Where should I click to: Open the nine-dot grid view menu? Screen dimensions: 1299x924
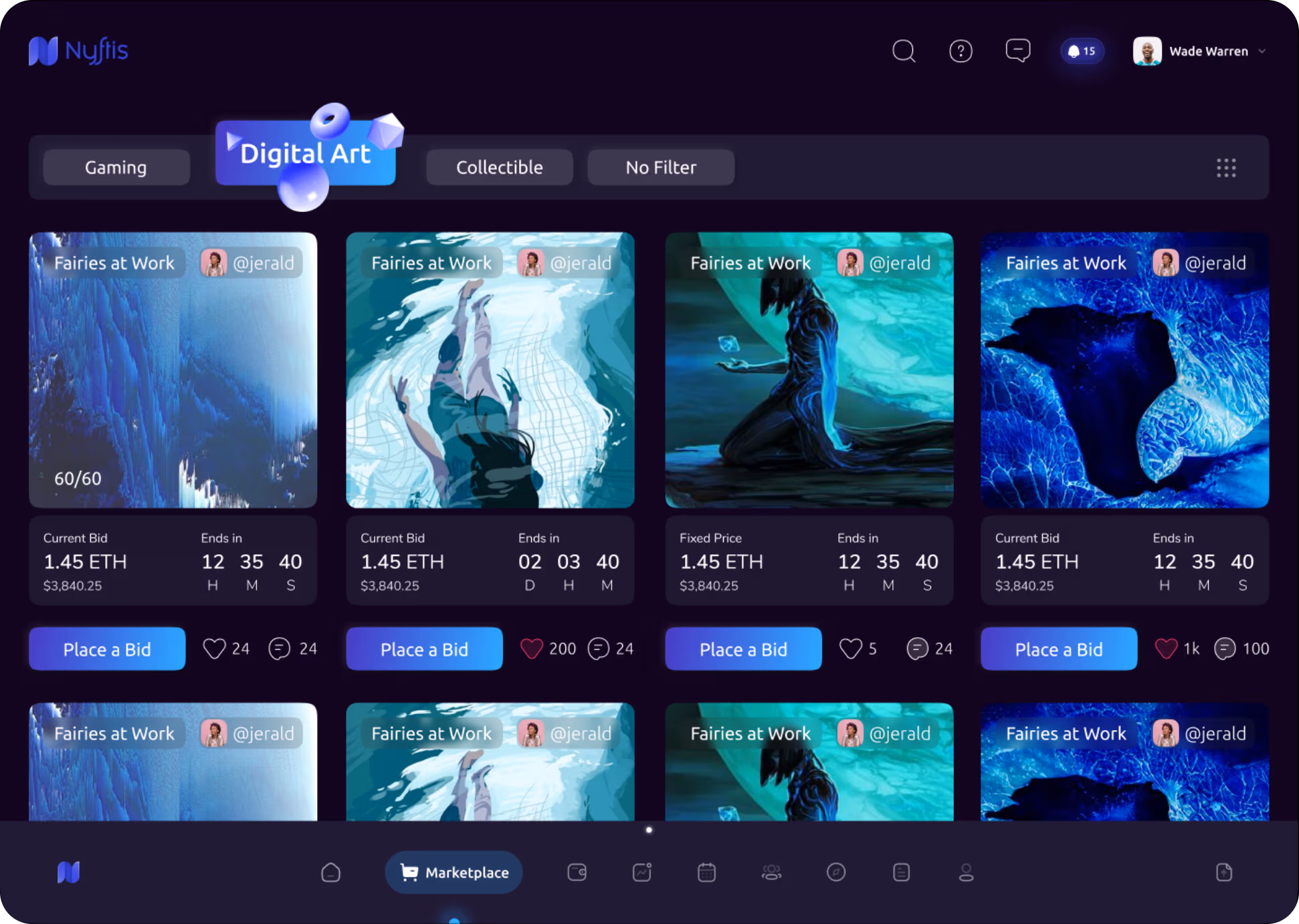[1225, 167]
